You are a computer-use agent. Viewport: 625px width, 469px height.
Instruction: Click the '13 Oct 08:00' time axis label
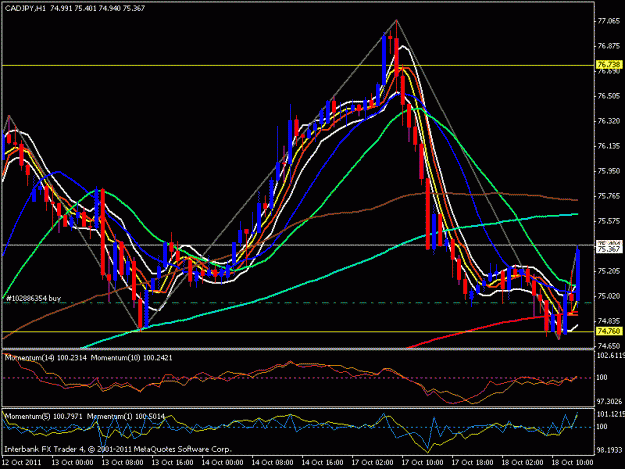[122, 463]
